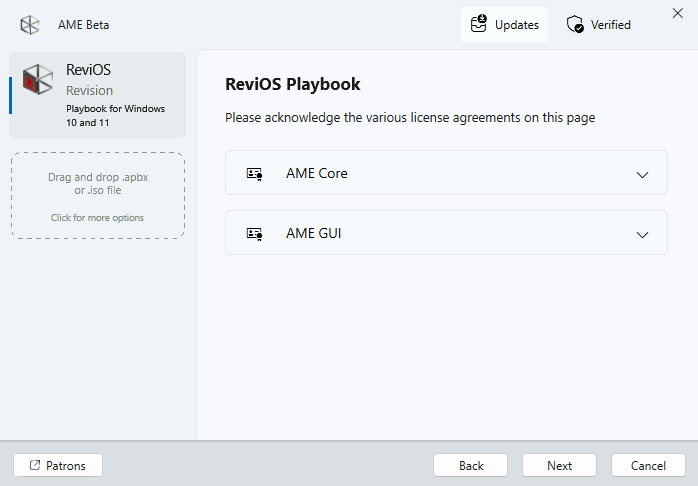Viewport: 698px width, 486px height.
Task: Click the AME Core license certificate icon
Action: click(255, 174)
